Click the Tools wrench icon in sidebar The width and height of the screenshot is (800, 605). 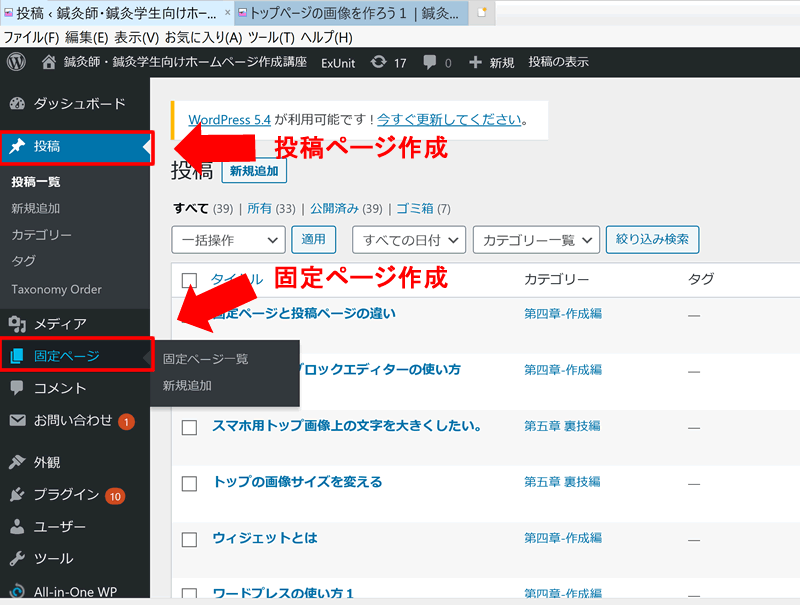tap(17, 559)
